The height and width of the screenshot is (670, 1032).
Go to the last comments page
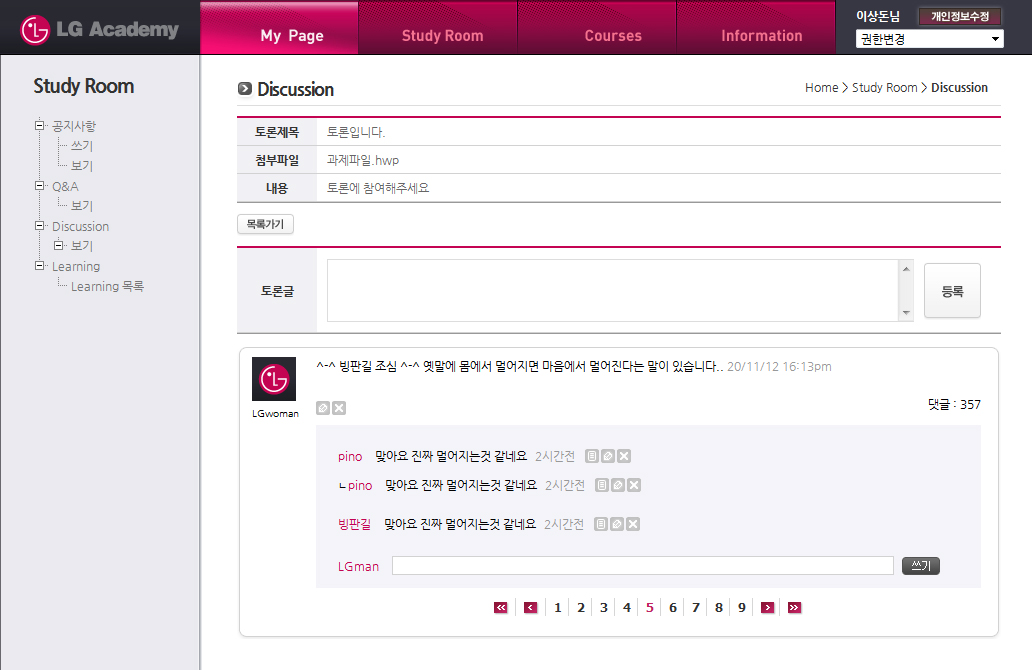coord(794,607)
